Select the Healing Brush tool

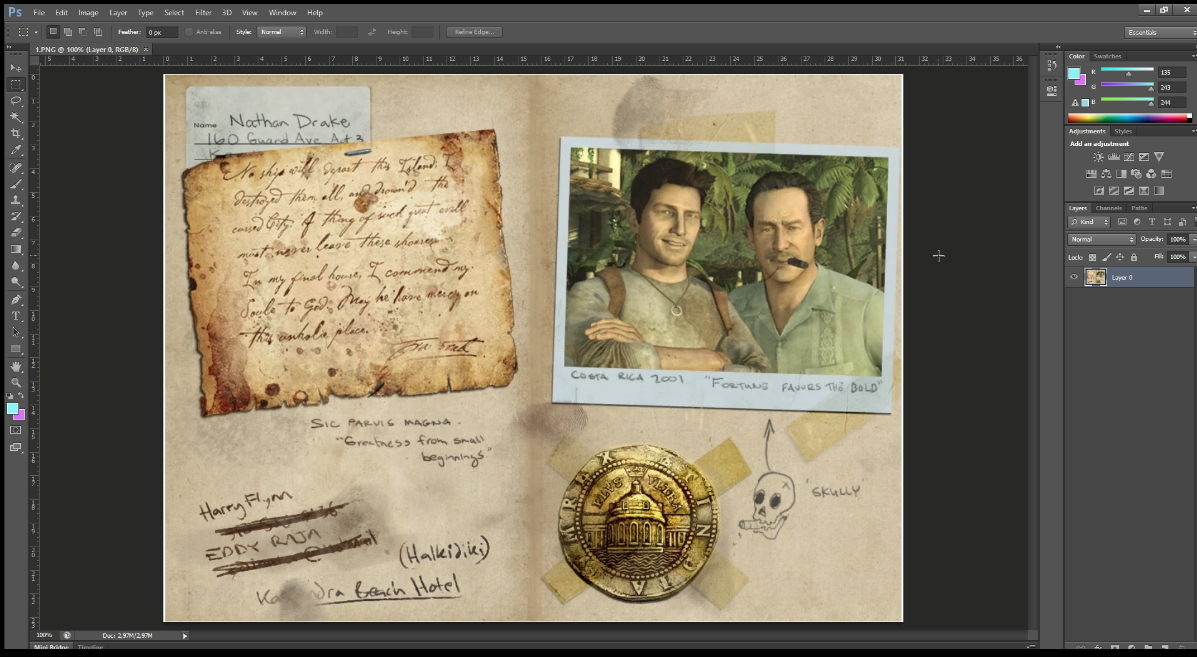pyautogui.click(x=15, y=167)
